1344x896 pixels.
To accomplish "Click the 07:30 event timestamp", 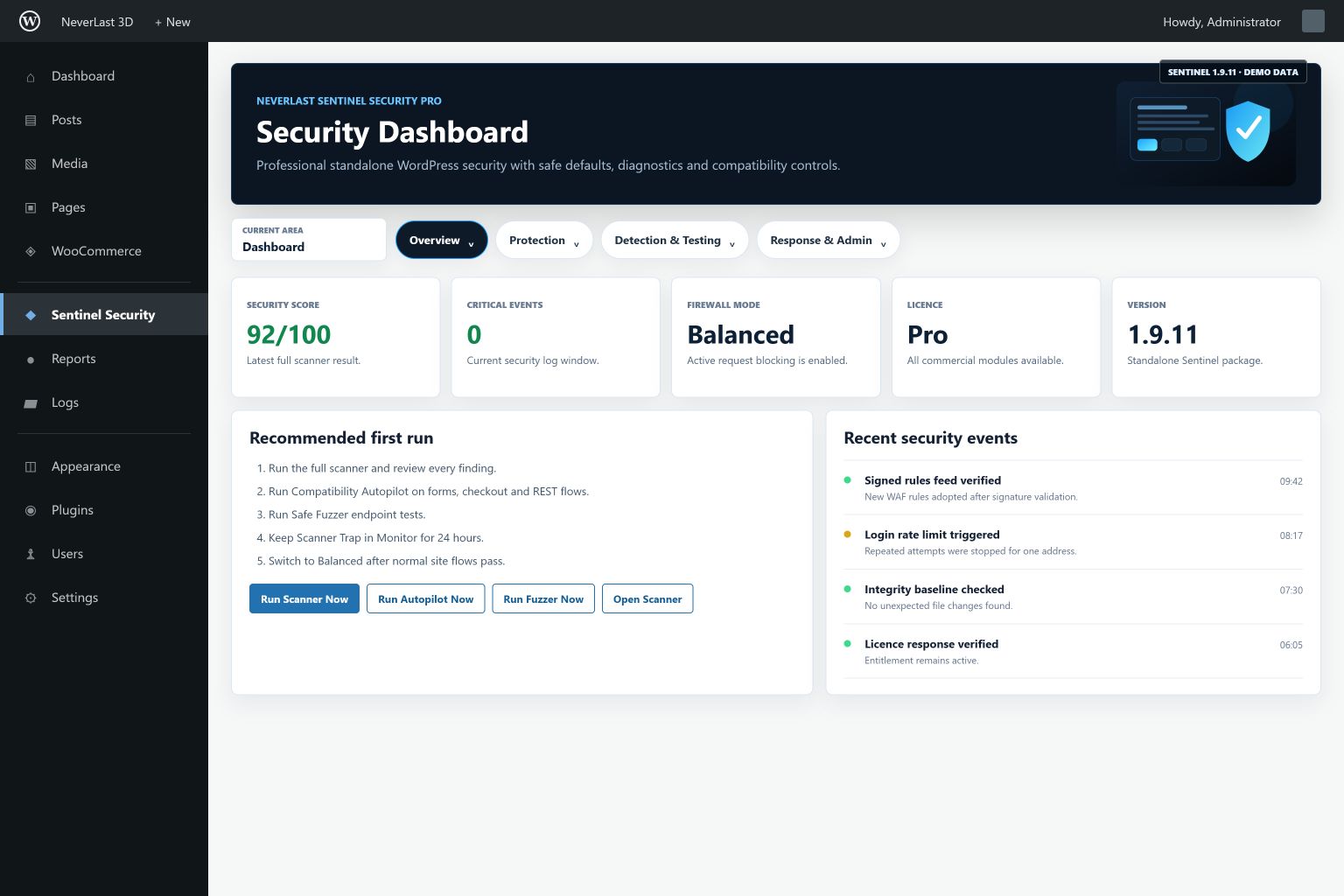I will click(x=1291, y=591).
